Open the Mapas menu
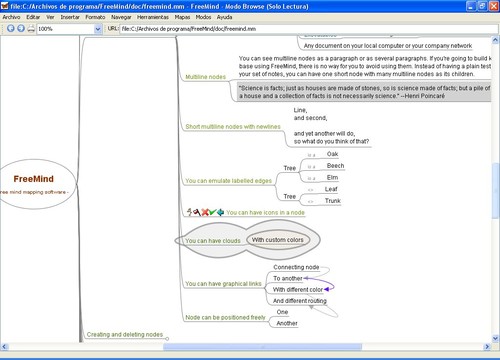 click(182, 17)
